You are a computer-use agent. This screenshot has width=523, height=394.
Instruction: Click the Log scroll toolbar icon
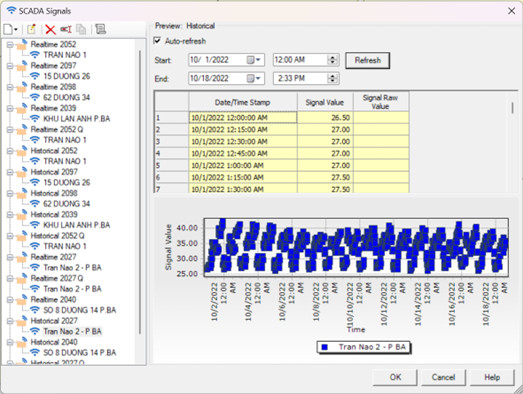point(100,29)
